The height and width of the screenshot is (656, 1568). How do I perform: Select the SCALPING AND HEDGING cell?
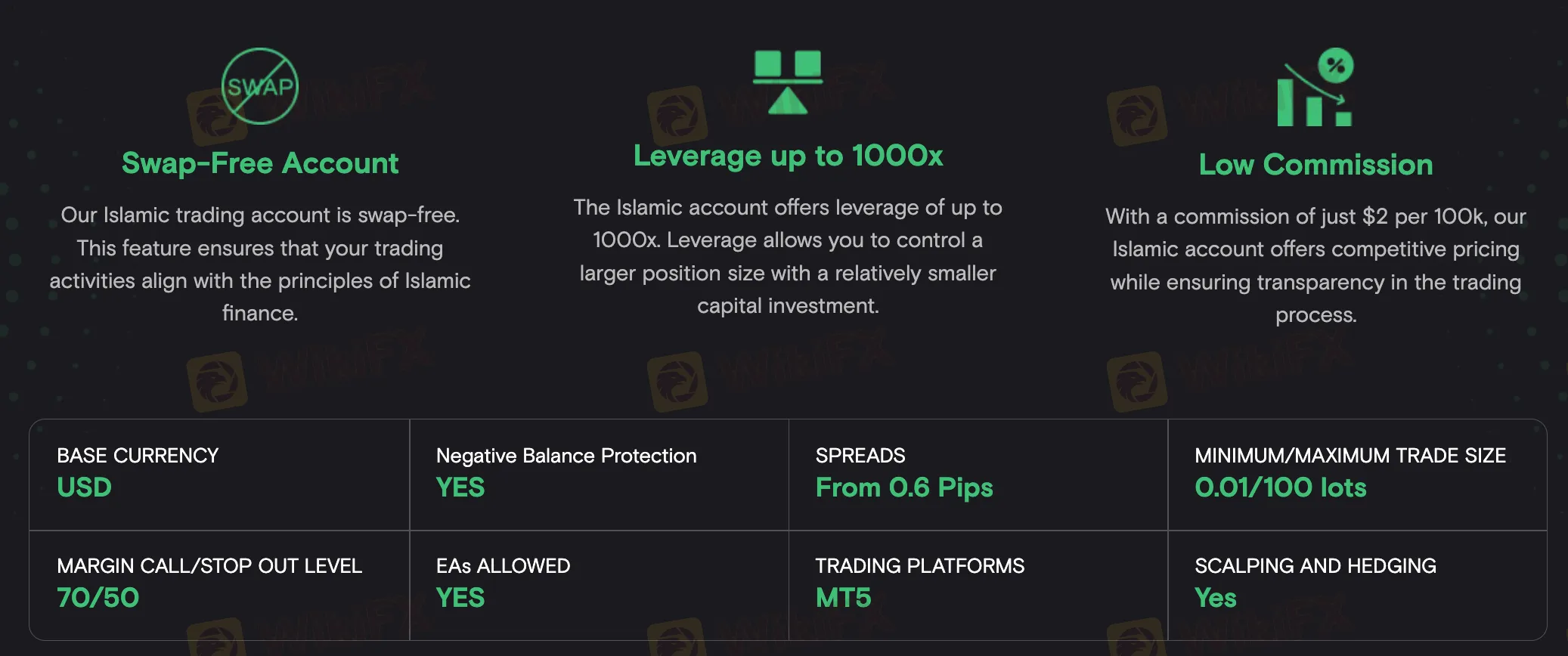click(1357, 586)
